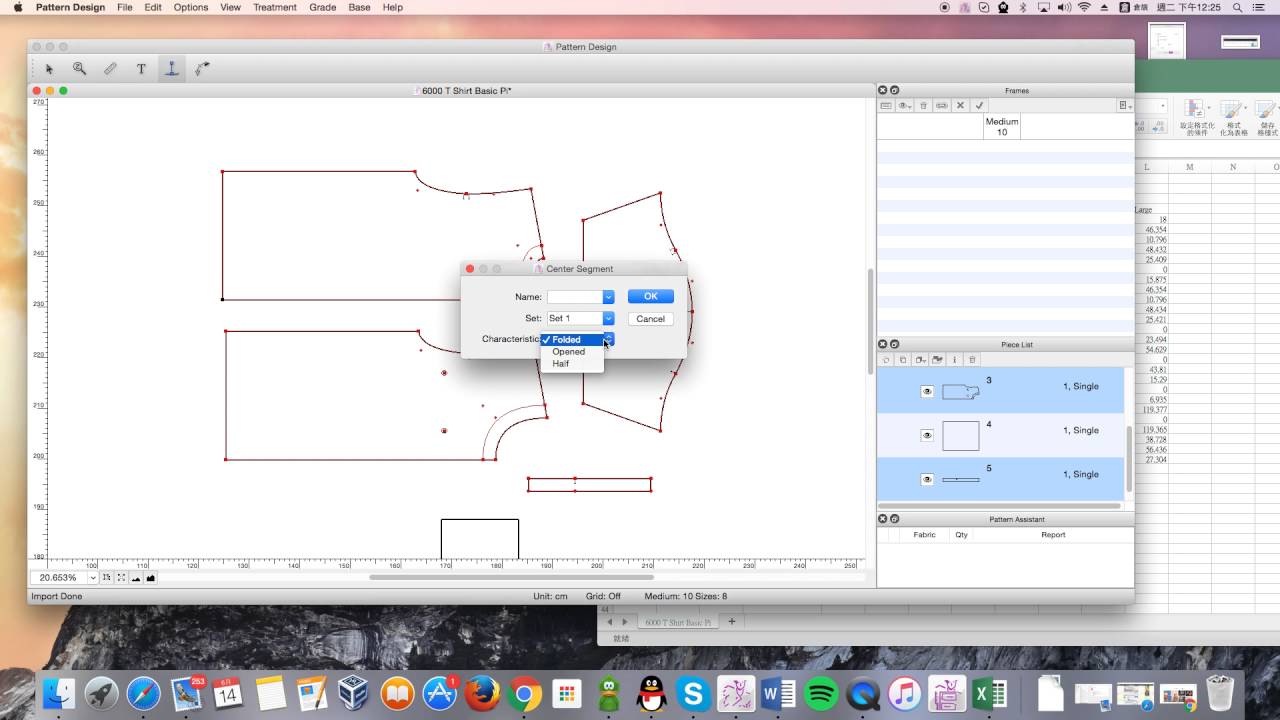The image size is (1280, 720).
Task: Click the Report column header in Pattern Assistant
Action: (1053, 535)
